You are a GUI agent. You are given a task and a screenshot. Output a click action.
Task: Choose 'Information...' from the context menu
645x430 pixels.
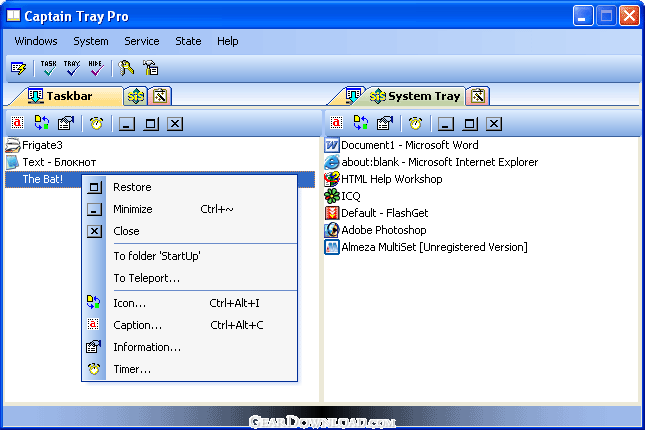click(x=190, y=347)
